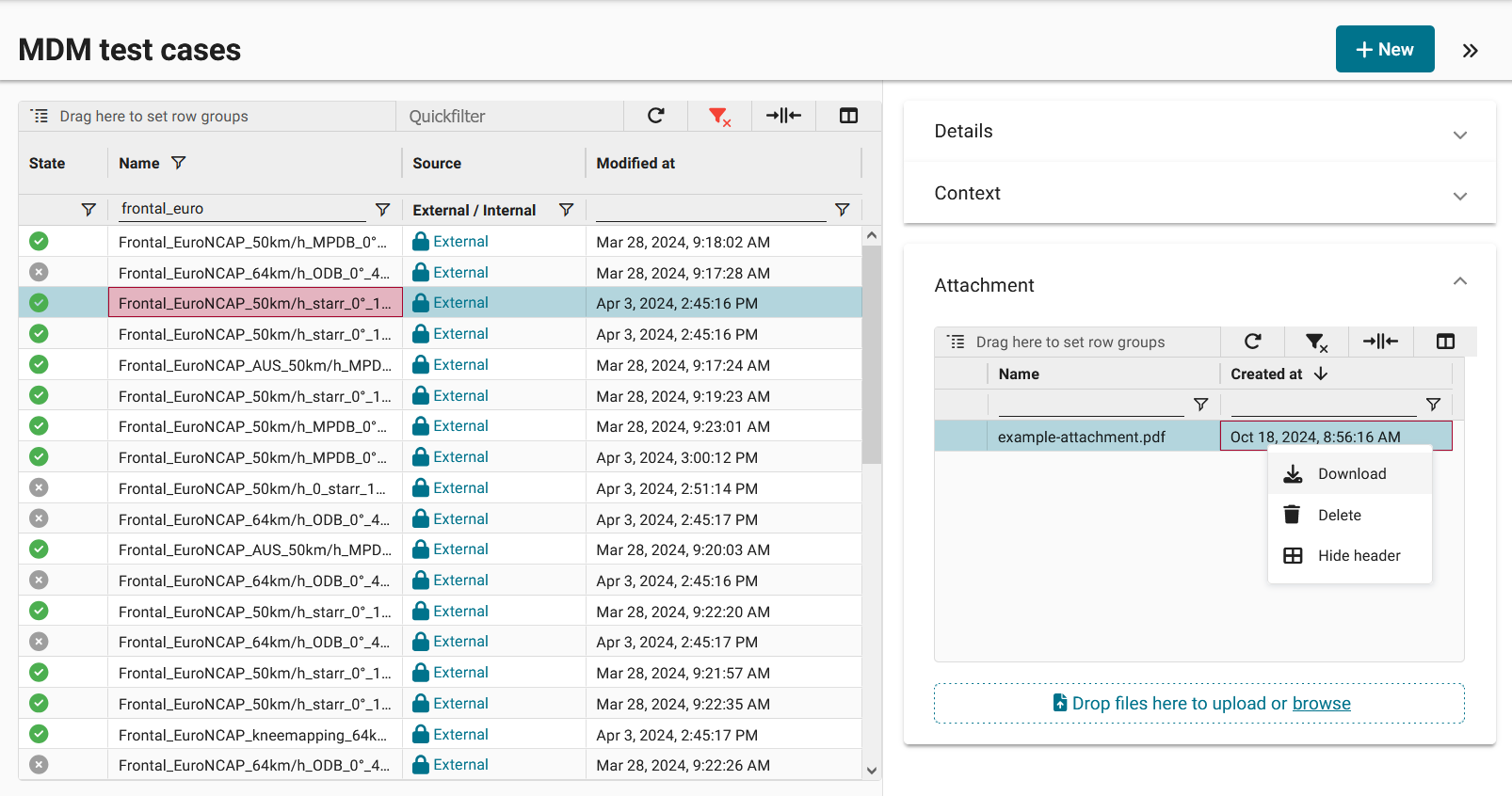Choose Hide header from the context menu
1512x796 pixels.
(1350, 555)
